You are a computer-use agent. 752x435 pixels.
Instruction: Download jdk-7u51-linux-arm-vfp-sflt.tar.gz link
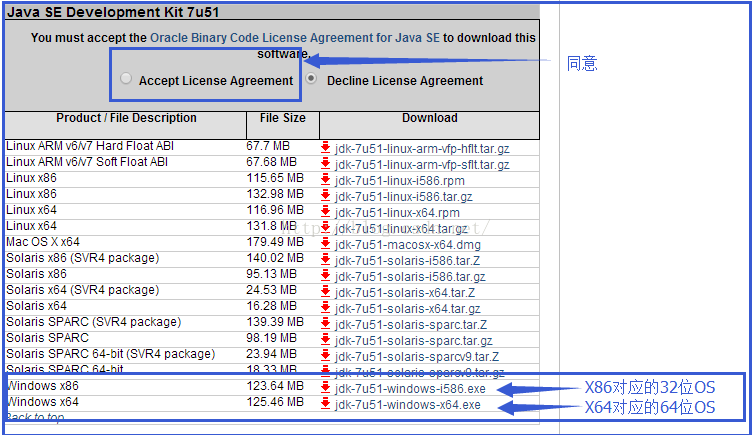point(422,165)
